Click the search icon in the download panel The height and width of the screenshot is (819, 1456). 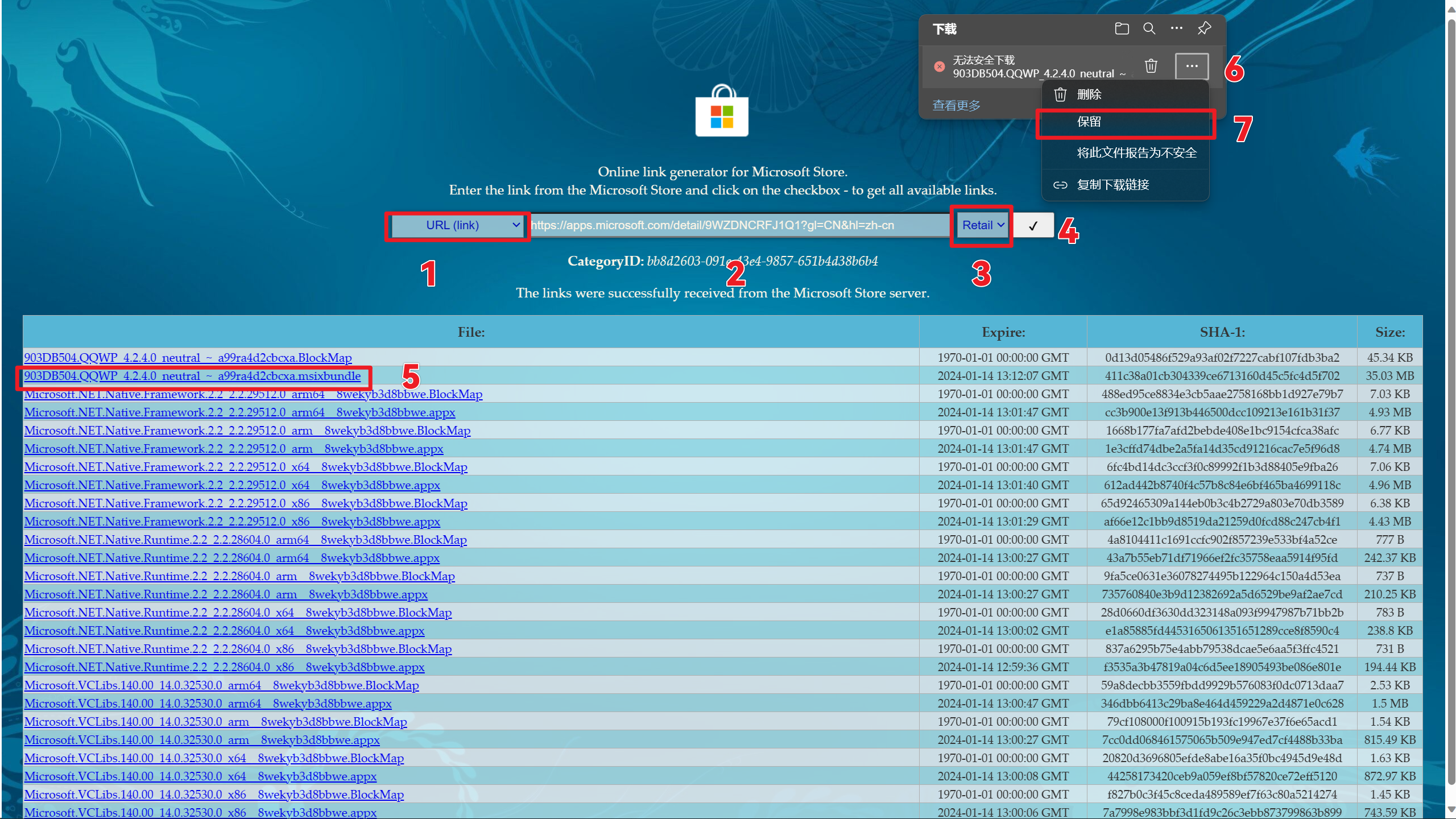pos(1148,28)
